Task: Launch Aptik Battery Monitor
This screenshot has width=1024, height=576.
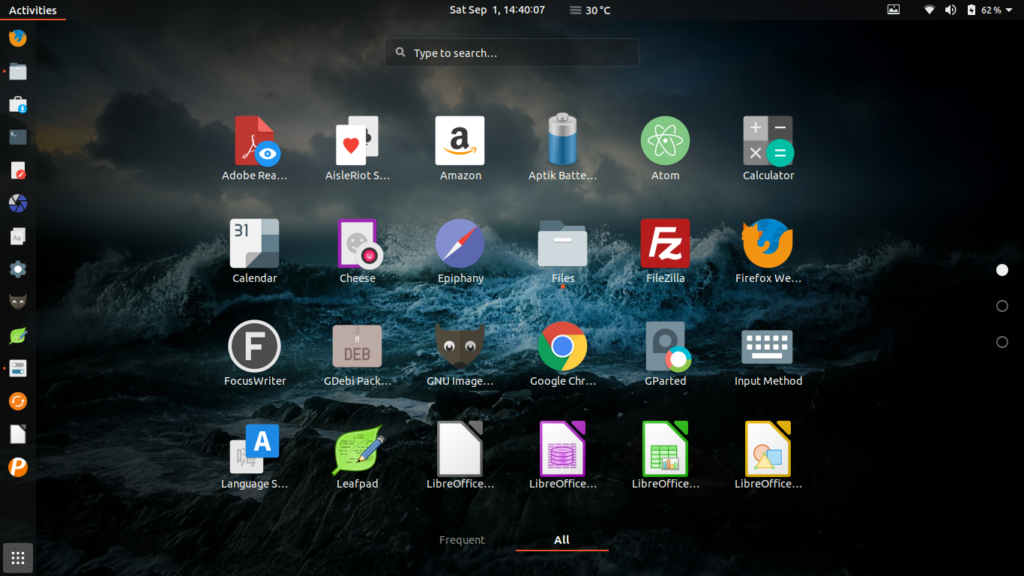Action: tap(562, 148)
